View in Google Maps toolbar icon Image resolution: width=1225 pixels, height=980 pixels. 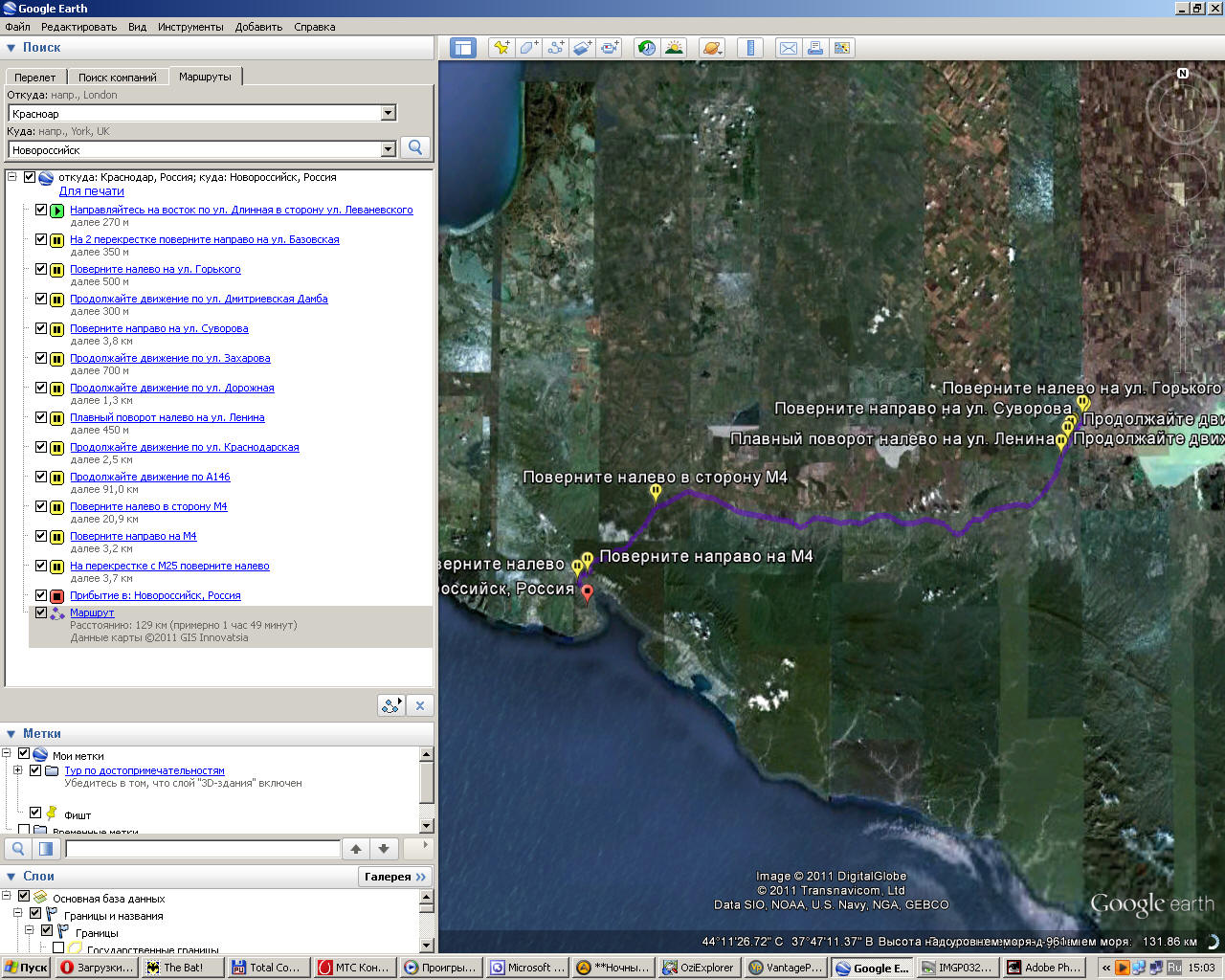coord(842,48)
